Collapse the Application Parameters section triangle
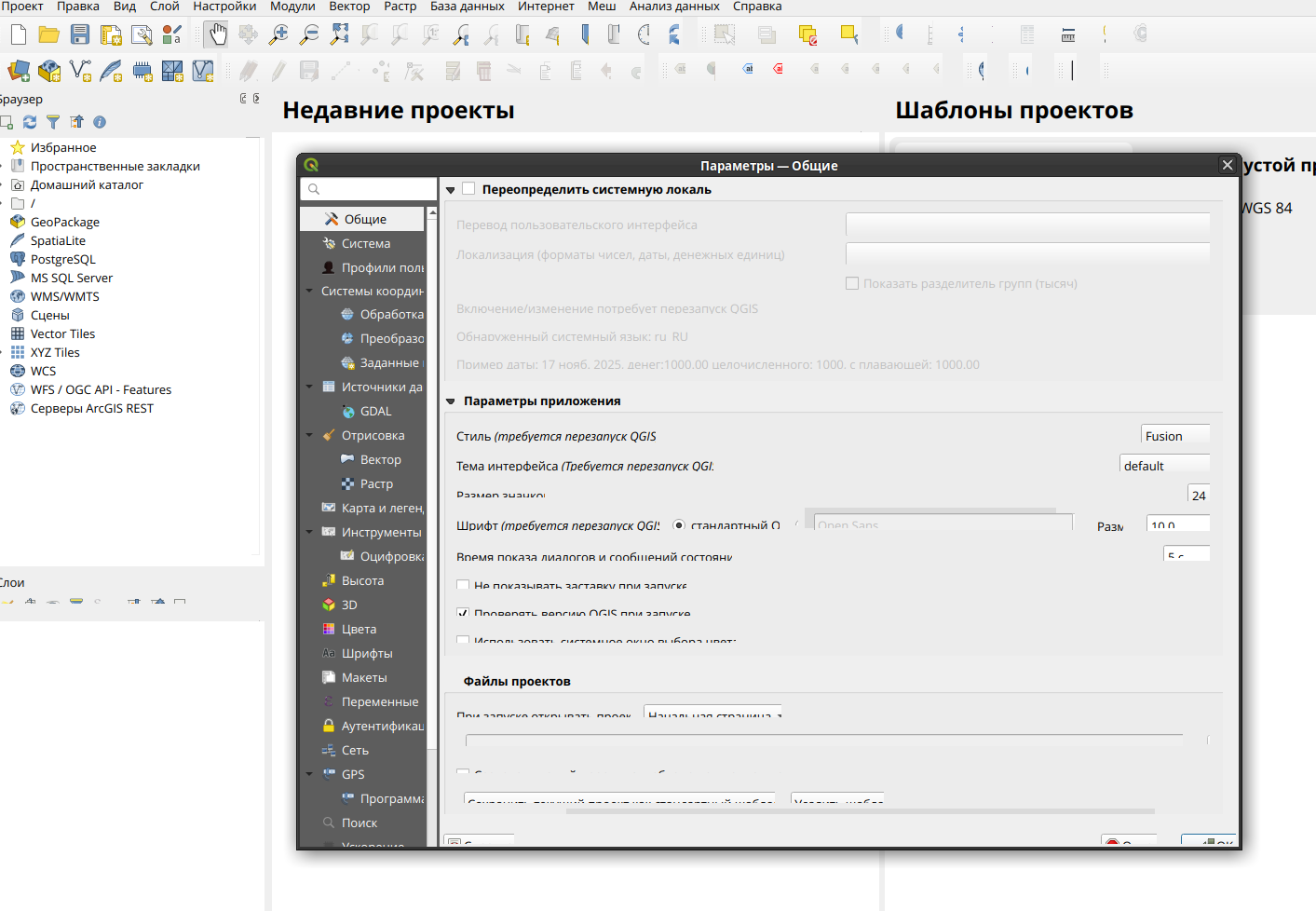 coord(451,401)
